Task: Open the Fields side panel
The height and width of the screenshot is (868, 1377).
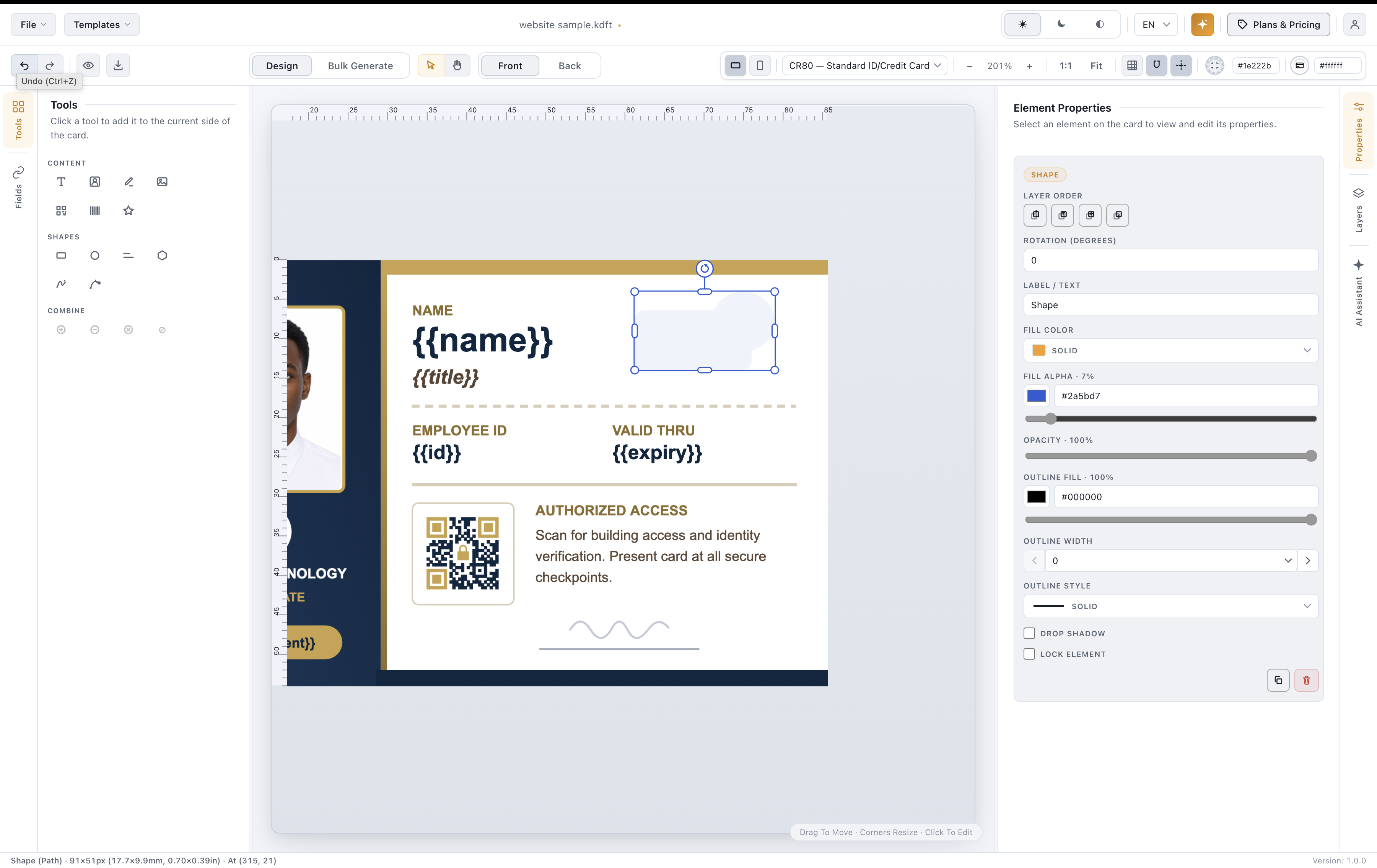Action: coord(18,187)
